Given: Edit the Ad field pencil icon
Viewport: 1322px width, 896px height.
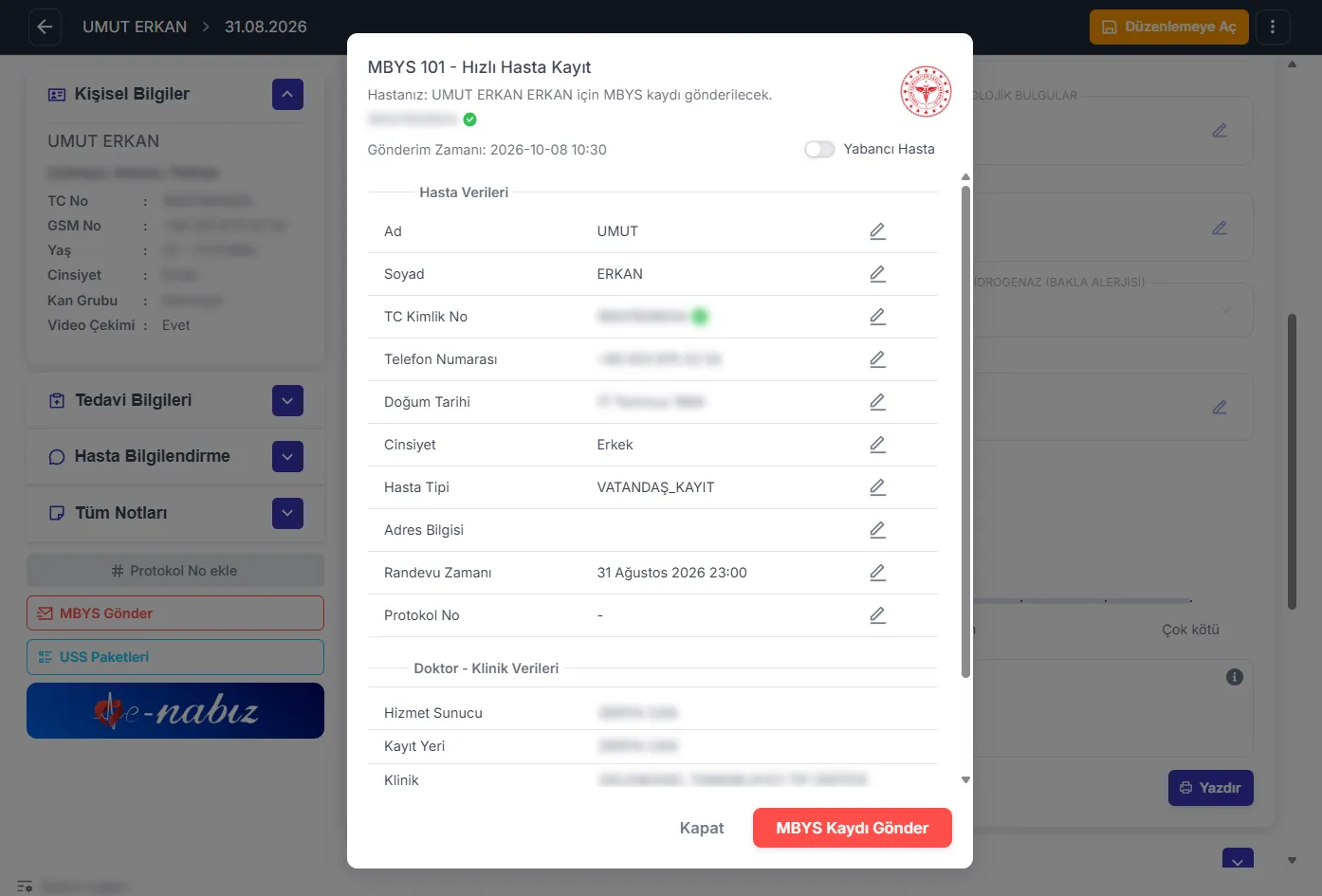Looking at the screenshot, I should pyautogui.click(x=877, y=231).
